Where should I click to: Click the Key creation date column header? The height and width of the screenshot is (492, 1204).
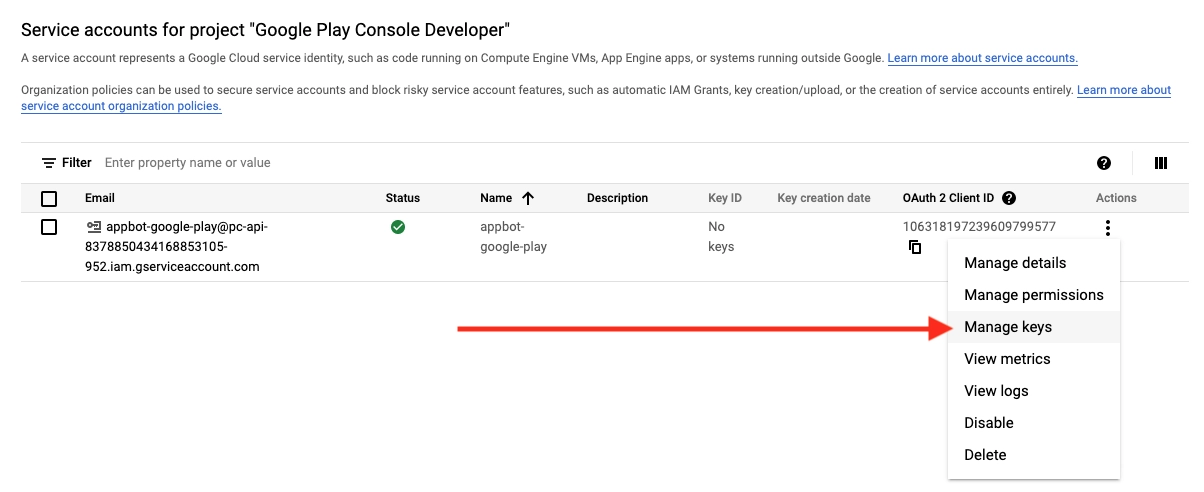pyautogui.click(x=824, y=198)
